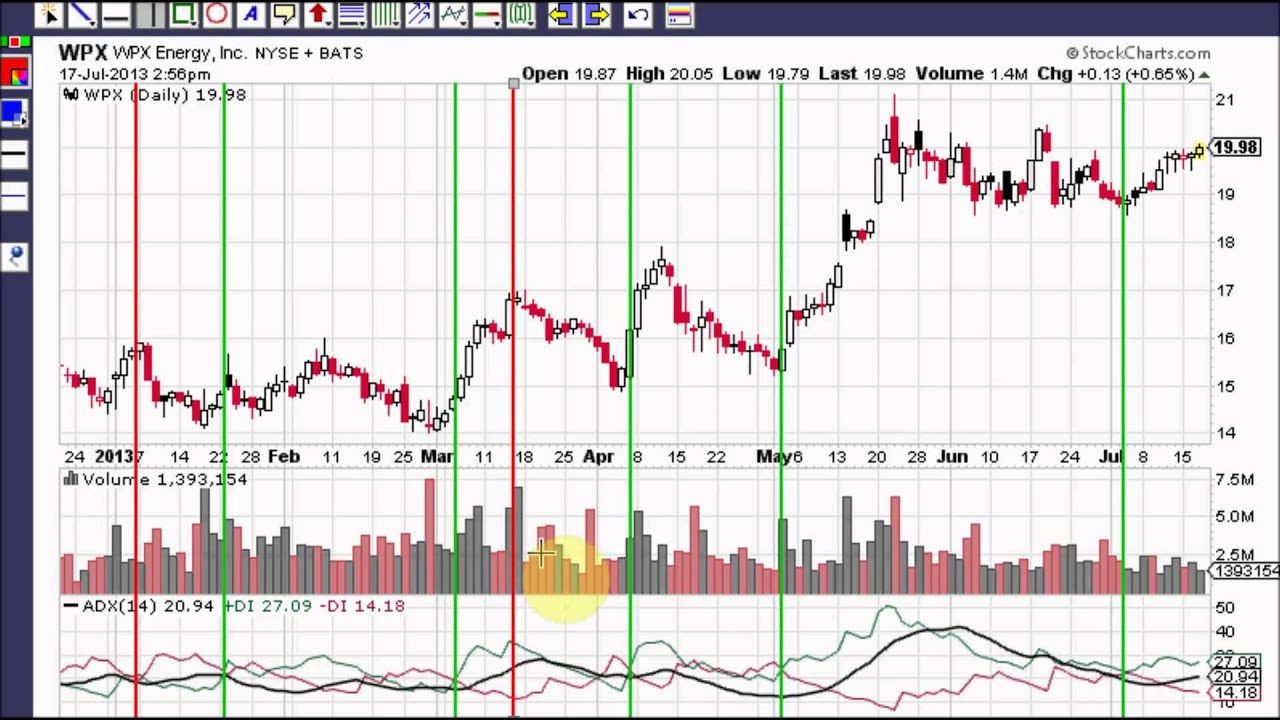The height and width of the screenshot is (720, 1280).
Task: Click the 1393154 volume axis tag
Action: (x=1245, y=571)
